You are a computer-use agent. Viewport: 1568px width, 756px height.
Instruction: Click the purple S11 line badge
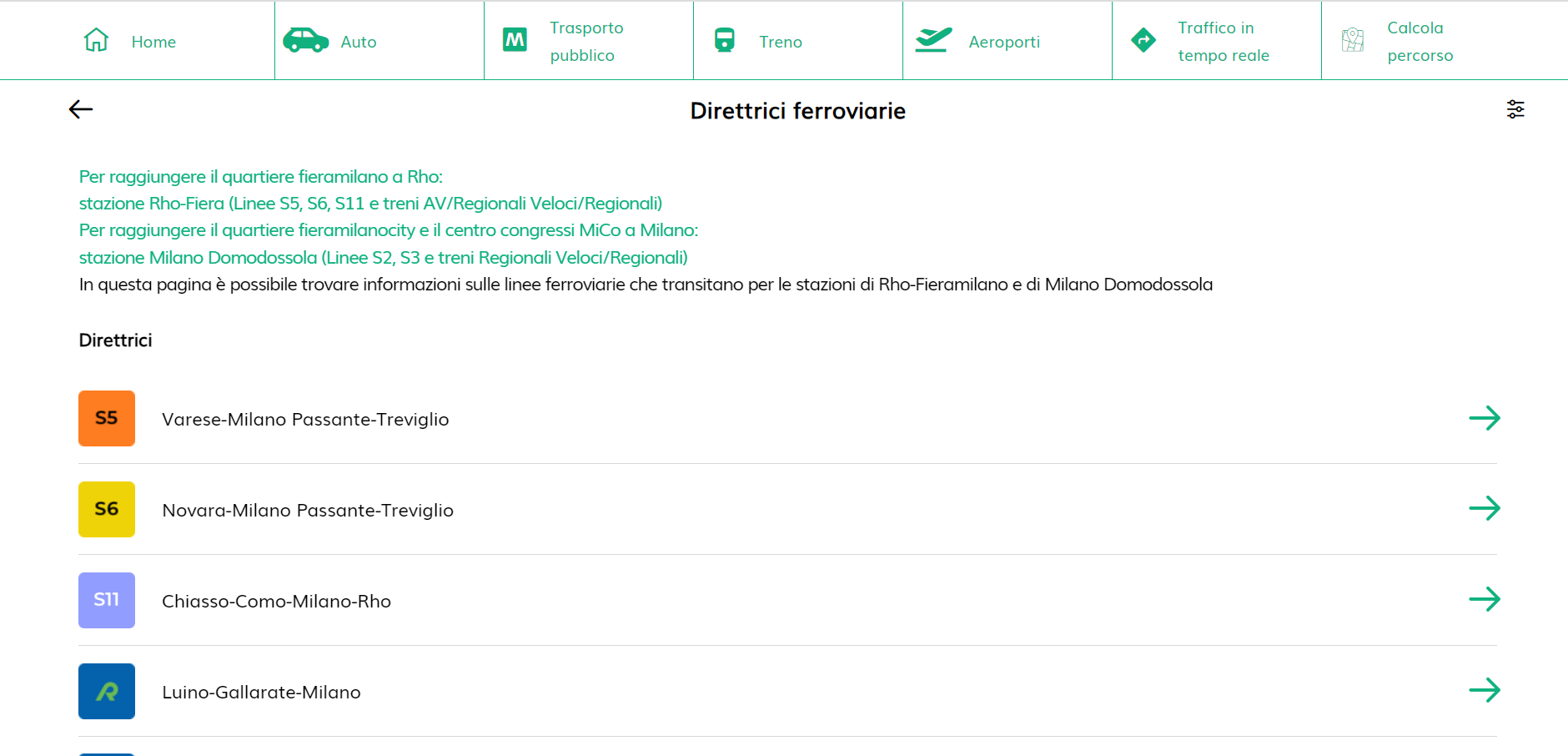pos(107,600)
